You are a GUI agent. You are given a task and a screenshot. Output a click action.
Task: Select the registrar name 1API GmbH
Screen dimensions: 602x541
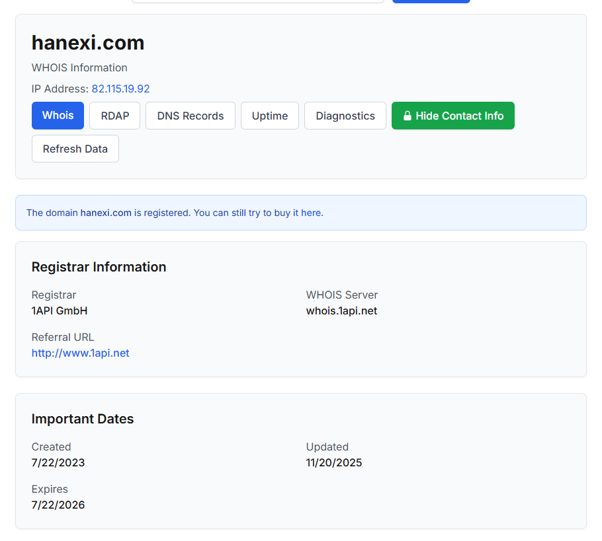click(x=60, y=311)
